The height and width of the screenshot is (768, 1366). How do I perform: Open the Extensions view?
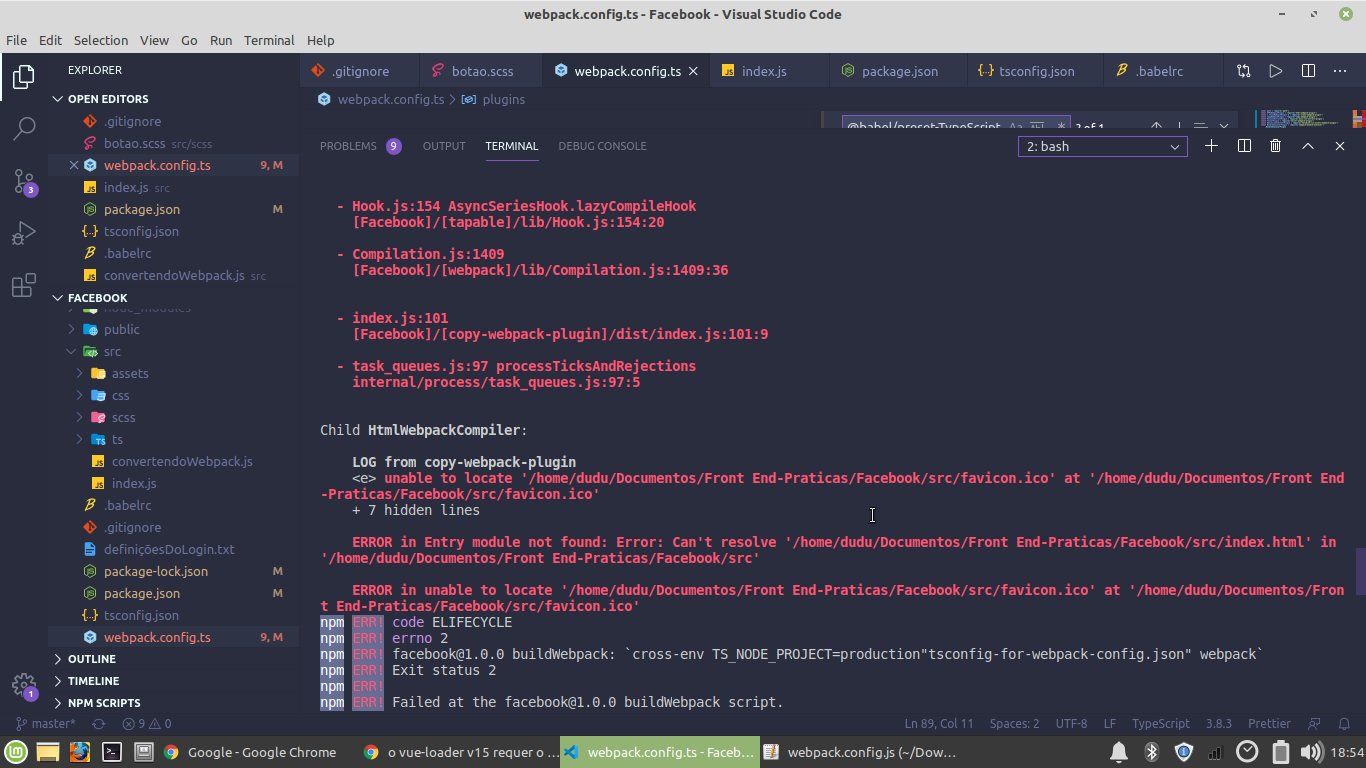pos(24,286)
